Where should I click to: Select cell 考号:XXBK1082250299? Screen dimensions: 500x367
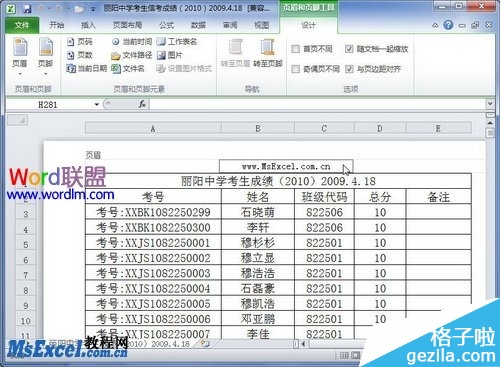click(153, 212)
